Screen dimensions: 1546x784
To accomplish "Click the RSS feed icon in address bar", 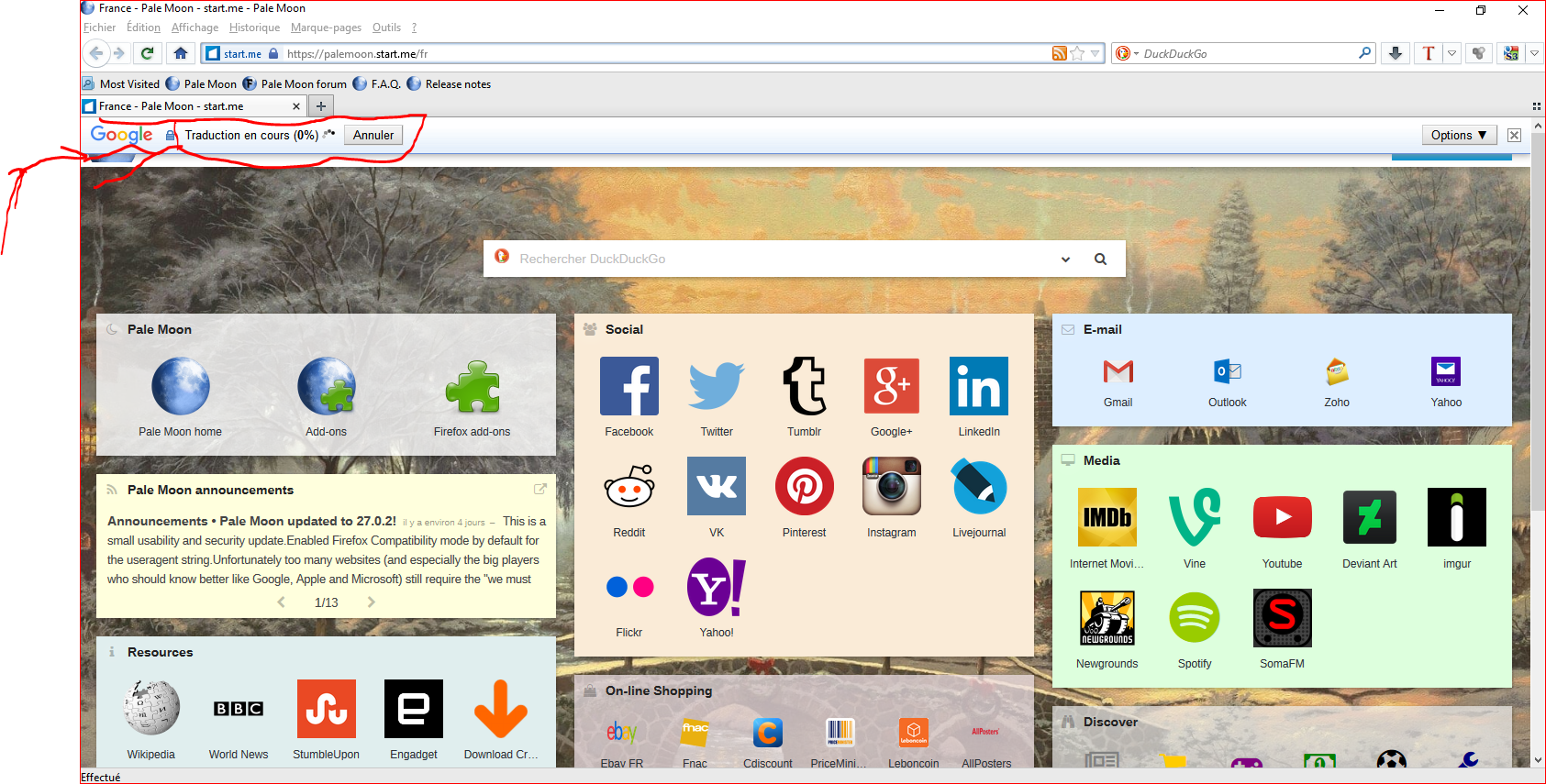I will [1060, 53].
